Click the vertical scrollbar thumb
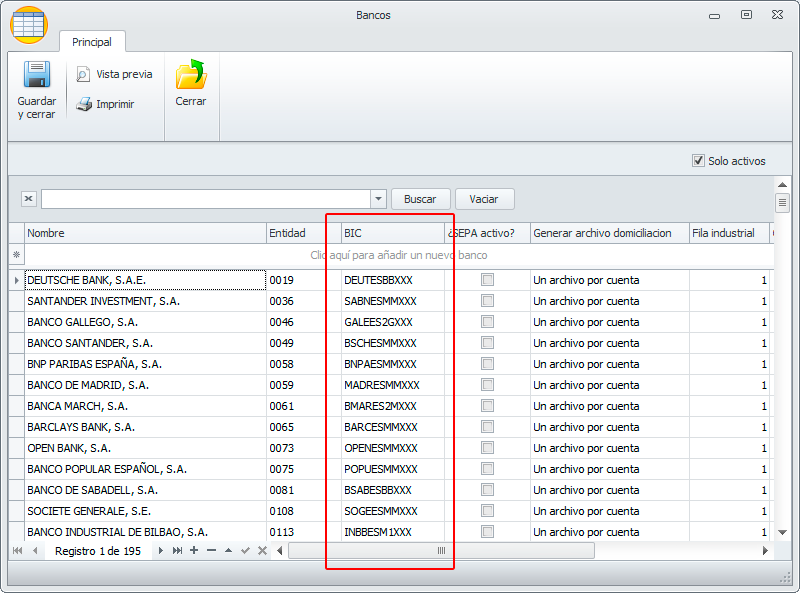The image size is (800, 593). (x=782, y=203)
